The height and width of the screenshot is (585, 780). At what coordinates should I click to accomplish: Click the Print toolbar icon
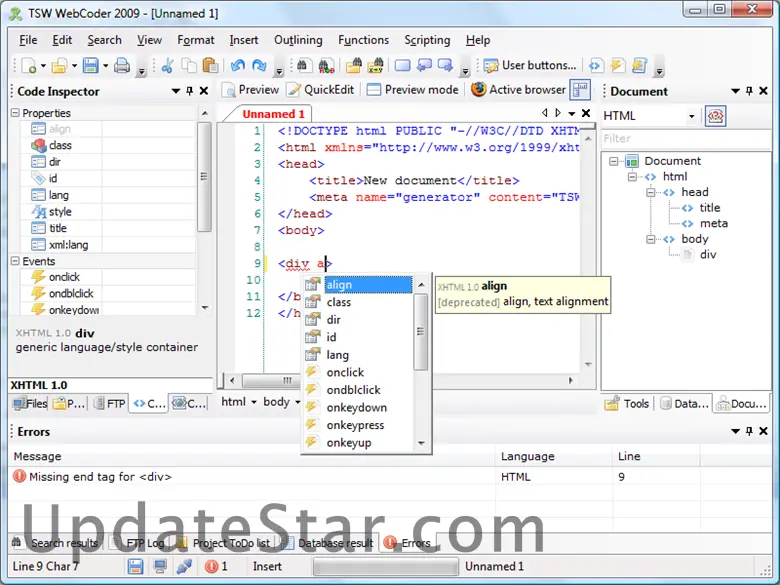click(x=122, y=66)
